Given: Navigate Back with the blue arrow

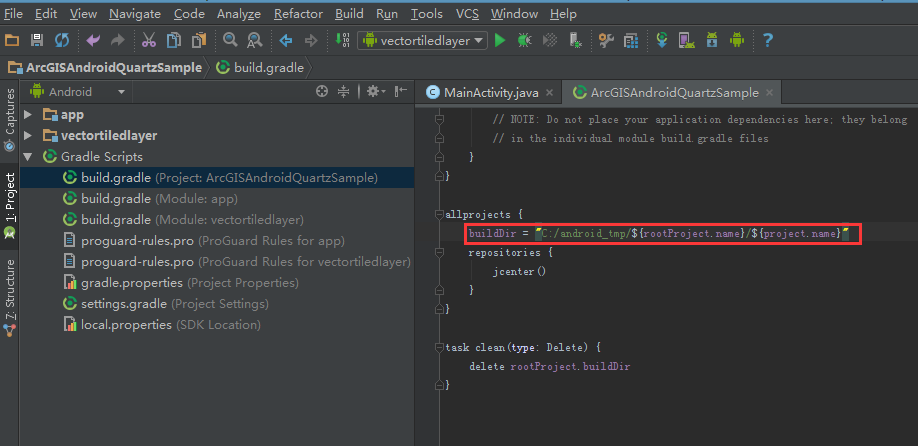Looking at the screenshot, I should 286,40.
